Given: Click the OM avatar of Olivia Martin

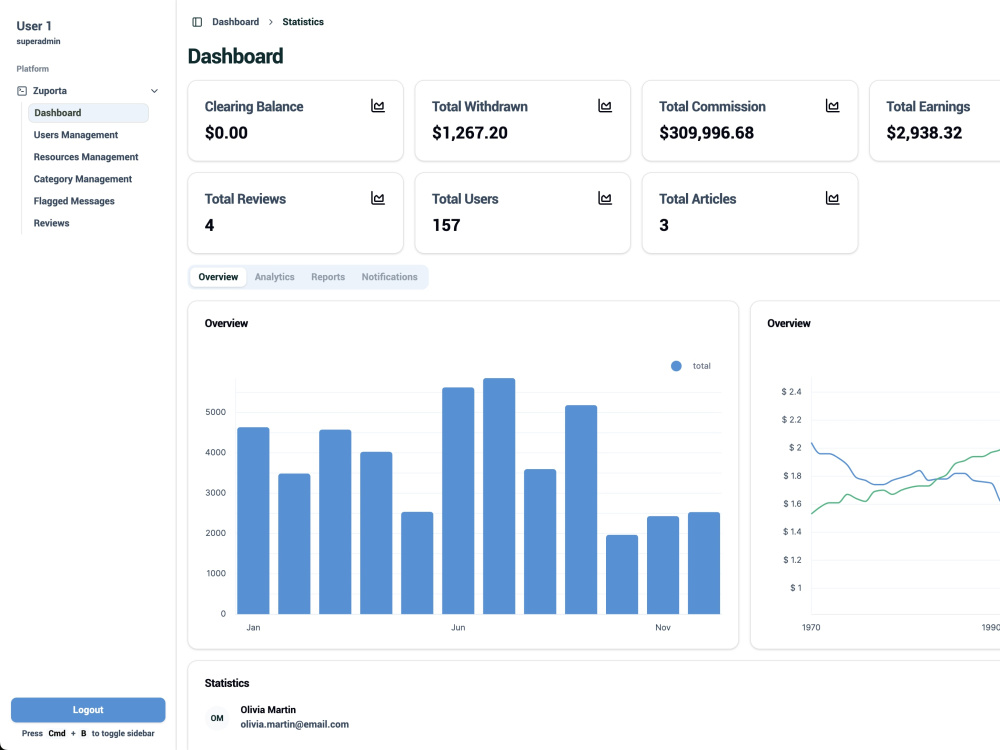Looking at the screenshot, I should (217, 718).
